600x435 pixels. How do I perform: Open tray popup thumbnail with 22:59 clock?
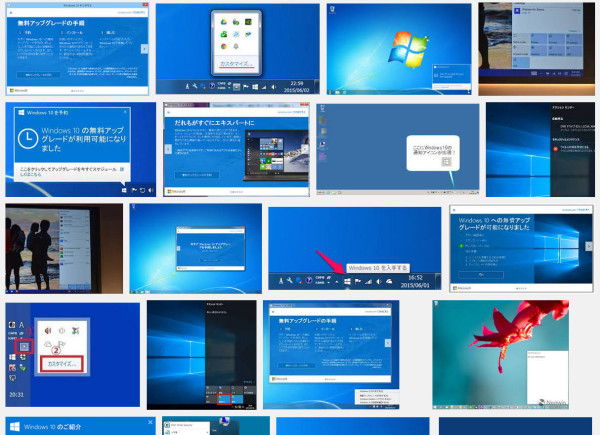(x=237, y=49)
